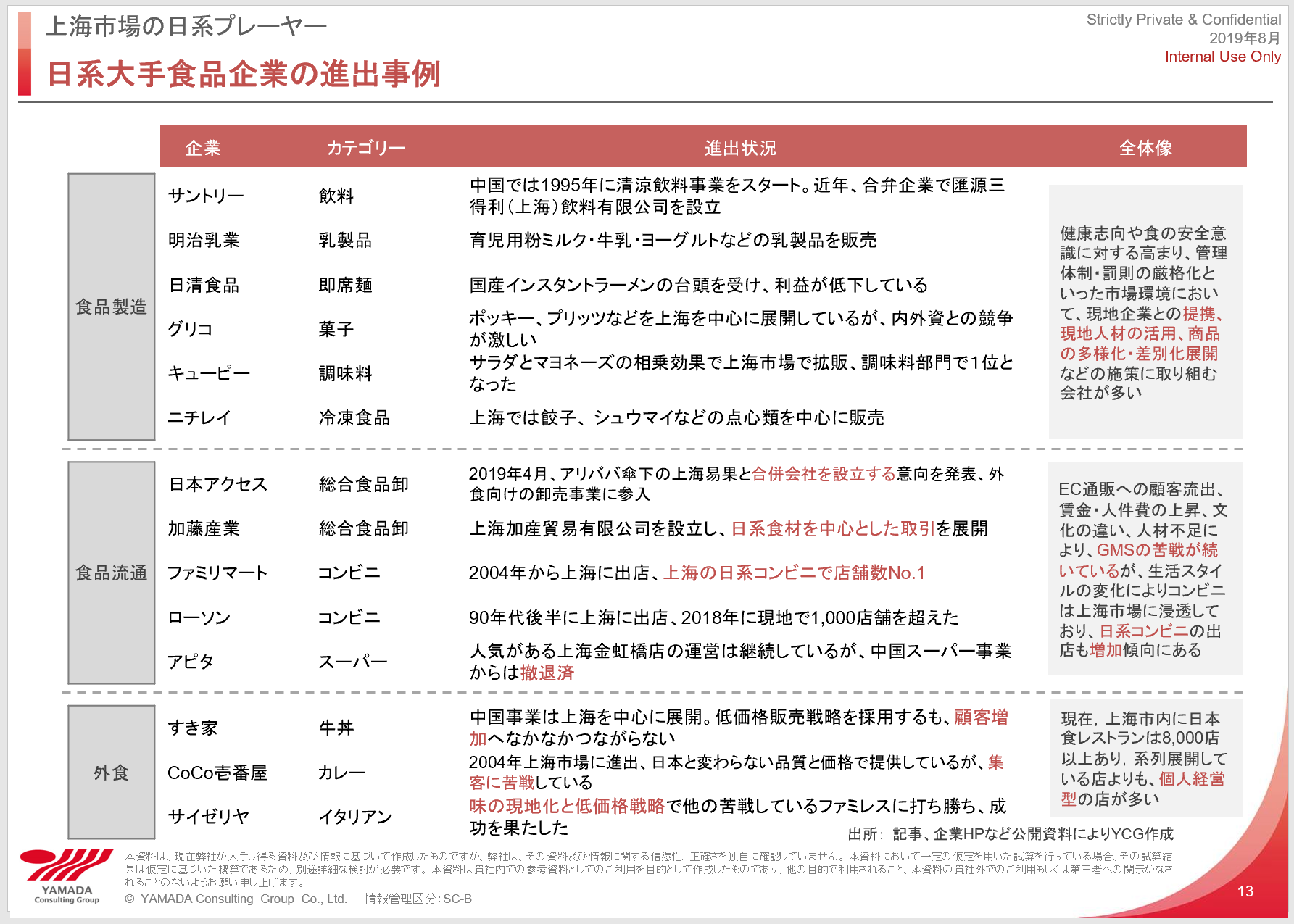Select the category cell カレー
1294x924 pixels.
pyautogui.click(x=342, y=773)
